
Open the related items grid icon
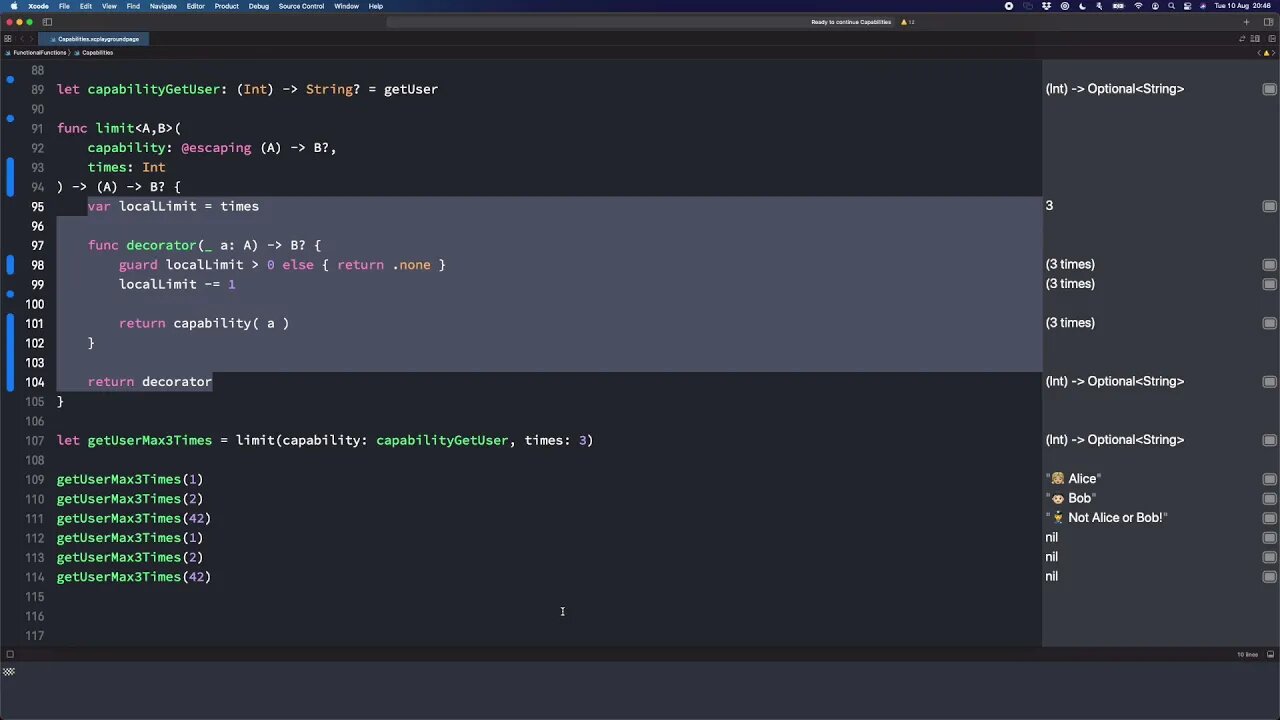[8, 39]
